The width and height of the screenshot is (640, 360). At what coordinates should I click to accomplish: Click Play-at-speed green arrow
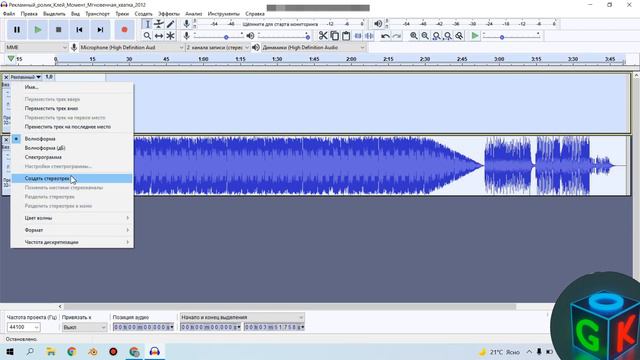(474, 36)
